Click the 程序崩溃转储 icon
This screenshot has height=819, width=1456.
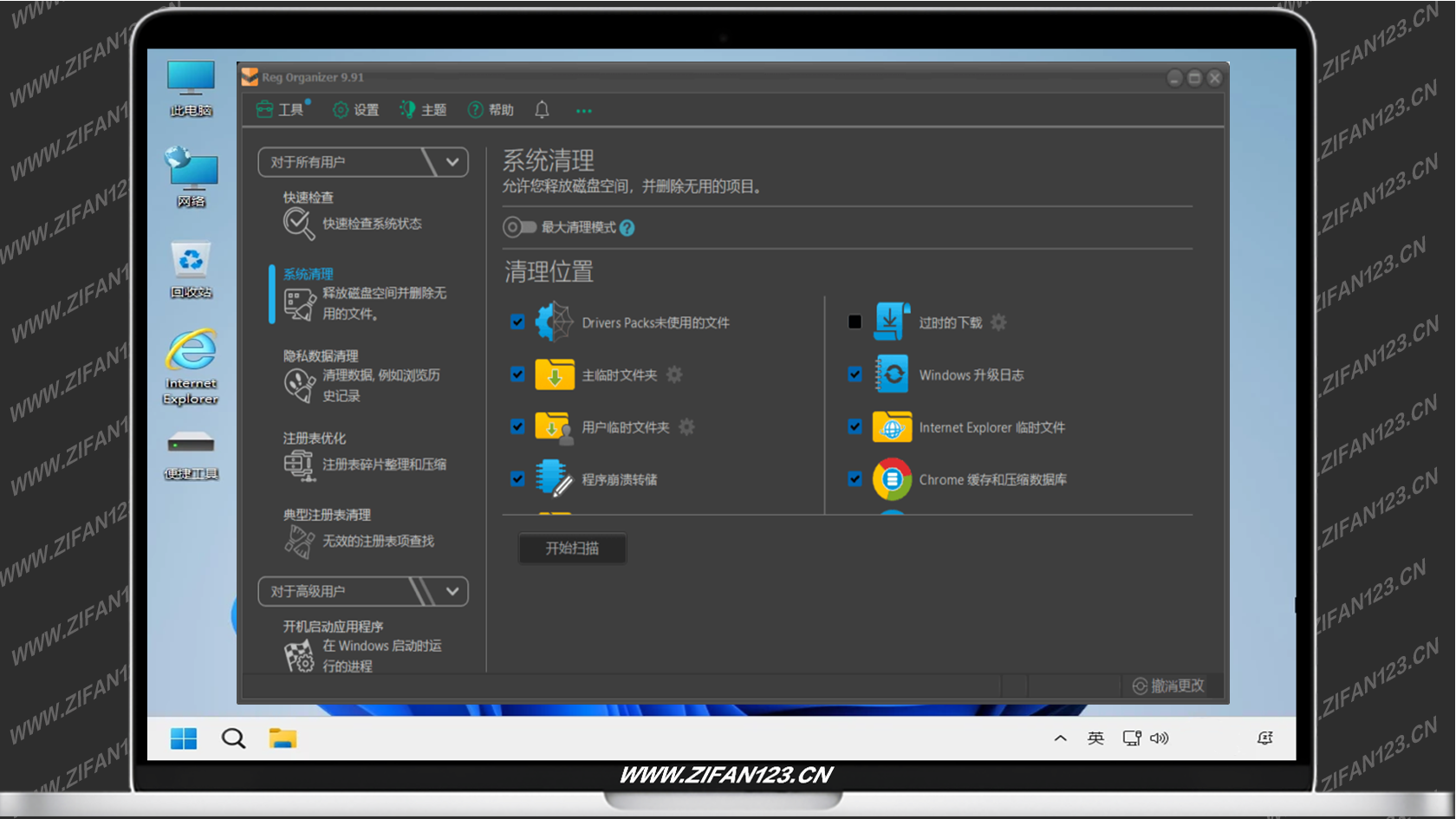coord(554,478)
